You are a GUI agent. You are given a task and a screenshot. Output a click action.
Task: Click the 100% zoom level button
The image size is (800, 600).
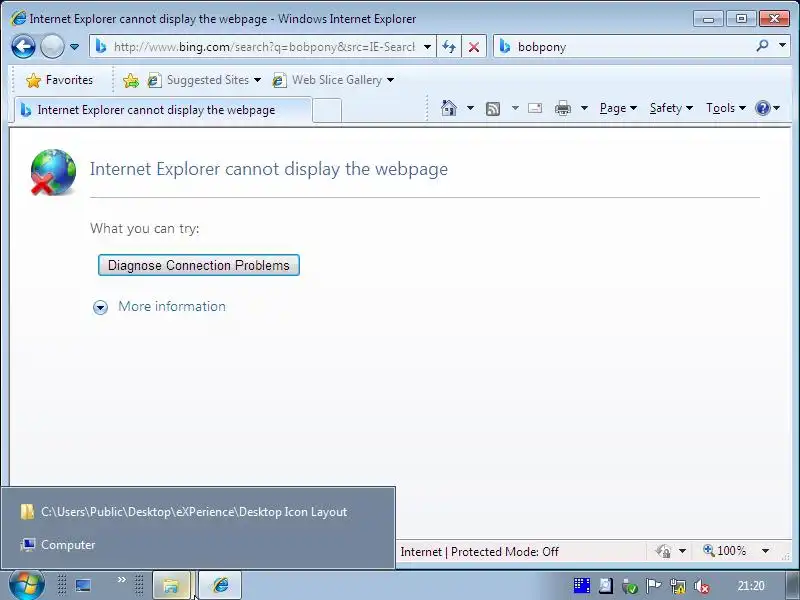coord(724,551)
